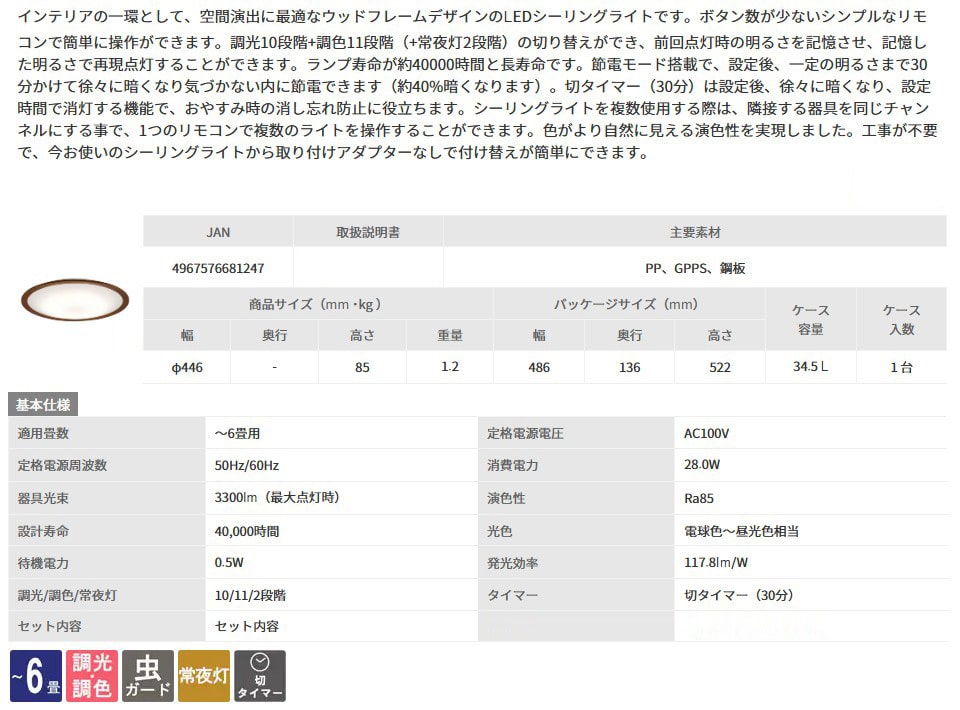Click the 34.5 L case capacity value
Image resolution: width=960 pixels, height=710 pixels.
tap(810, 367)
